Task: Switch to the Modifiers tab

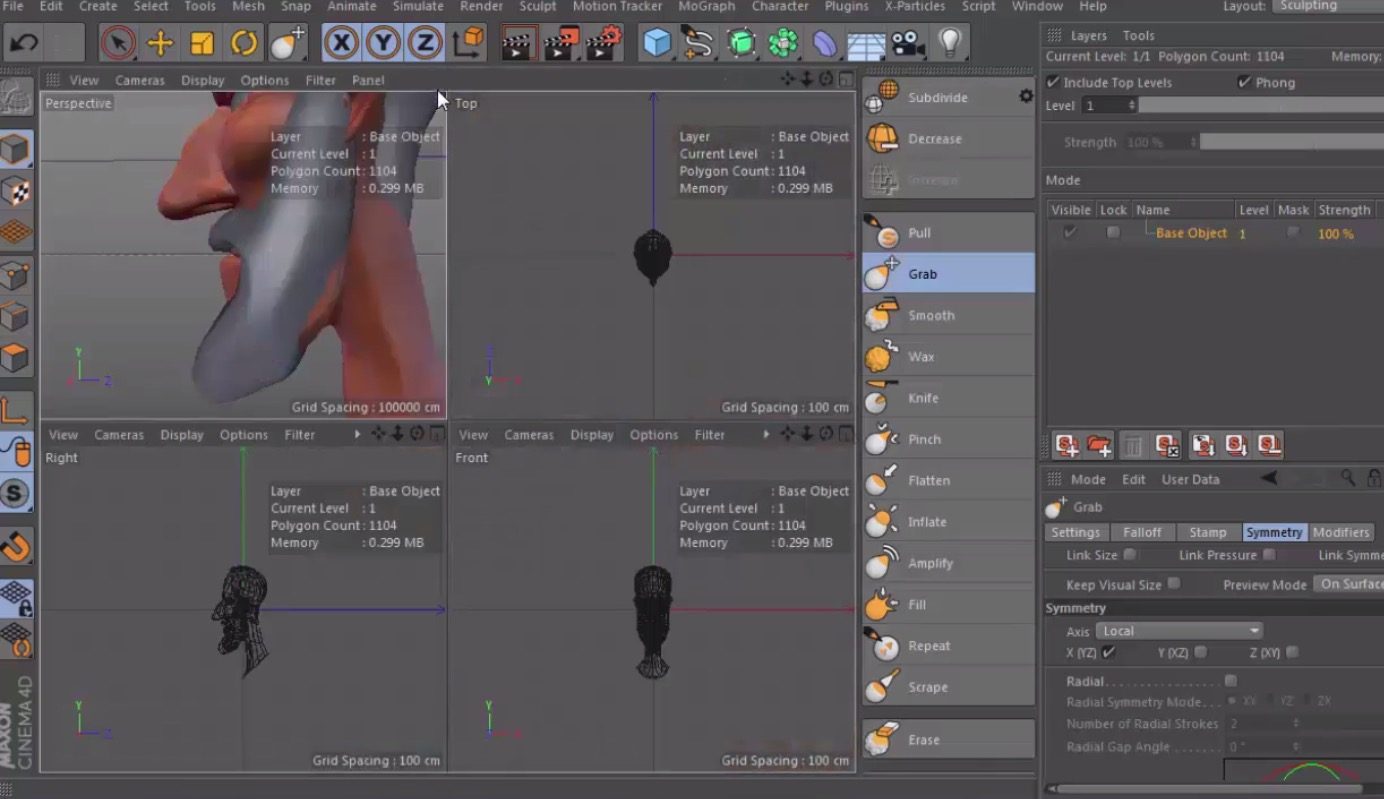Action: 1341,532
